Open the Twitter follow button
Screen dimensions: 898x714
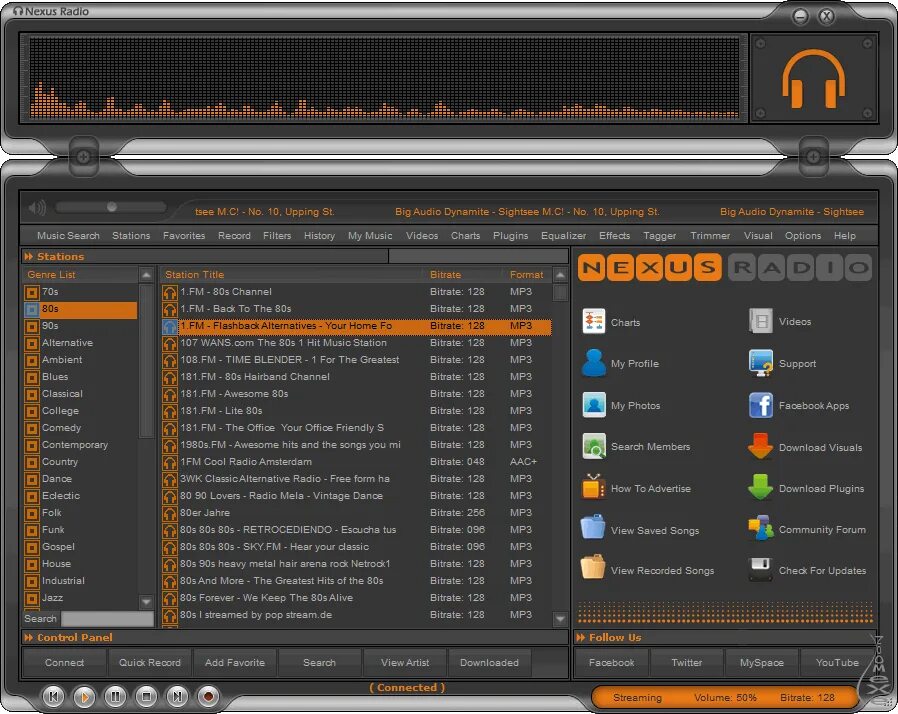pyautogui.click(x=686, y=662)
